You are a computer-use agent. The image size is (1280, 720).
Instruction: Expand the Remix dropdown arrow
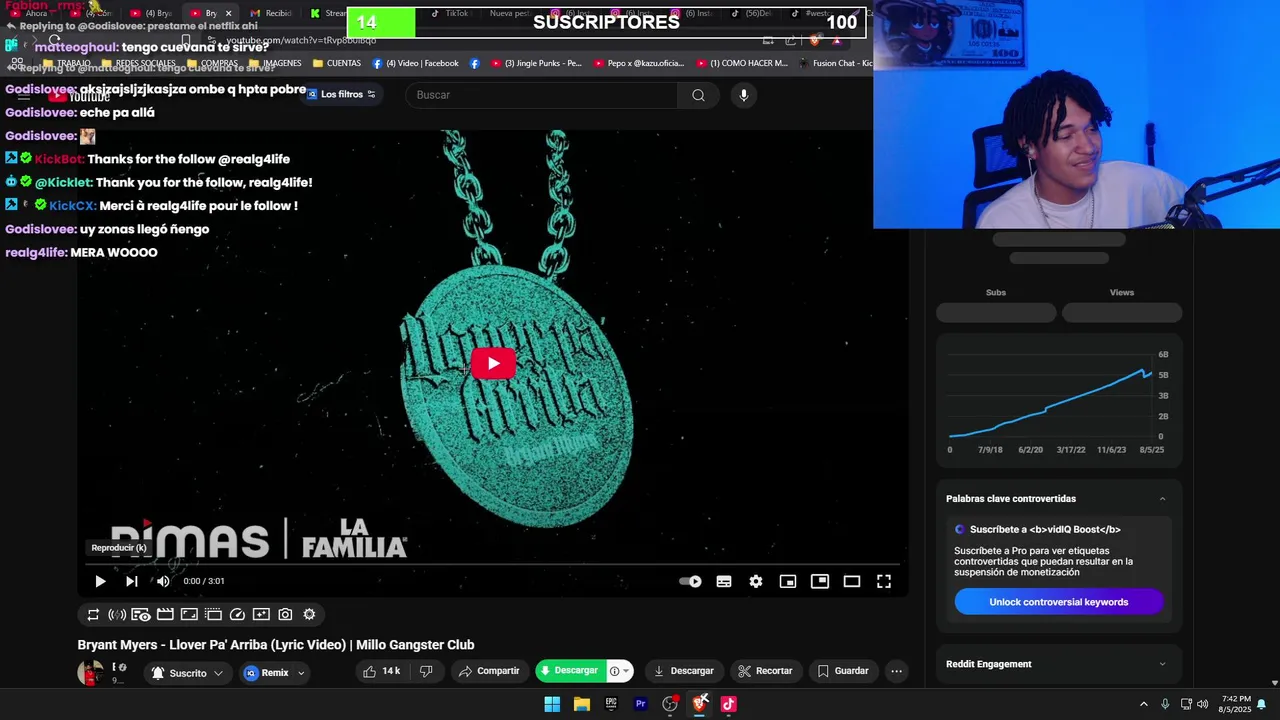click(x=301, y=673)
